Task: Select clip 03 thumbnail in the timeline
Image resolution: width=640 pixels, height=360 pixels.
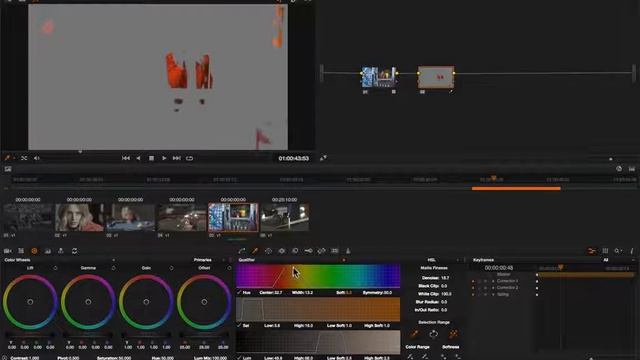Action: (131, 218)
